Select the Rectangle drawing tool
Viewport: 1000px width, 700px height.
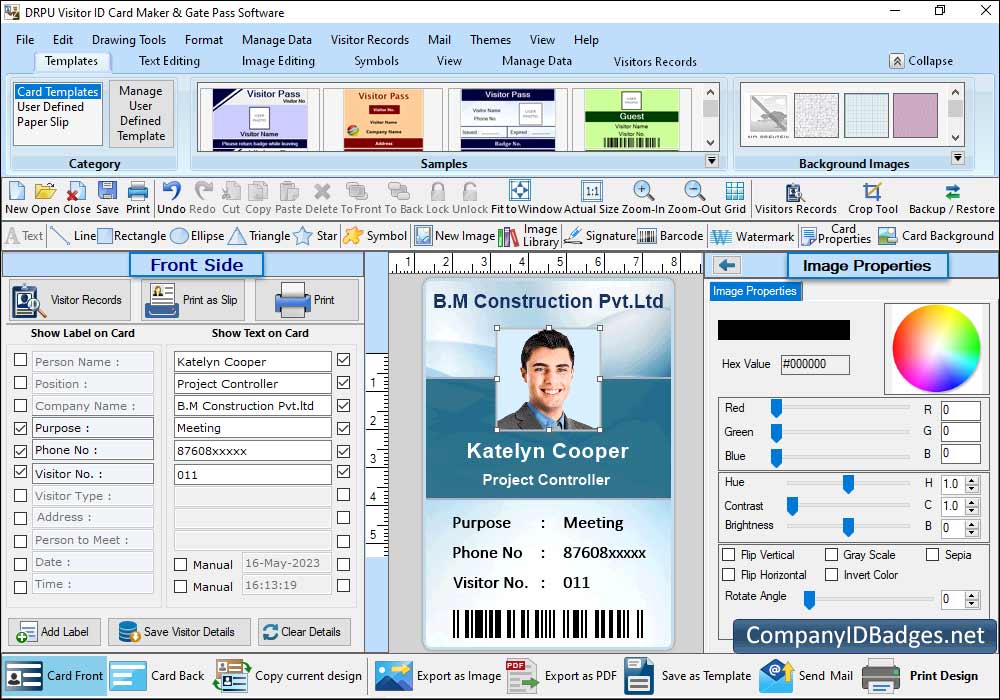[132, 236]
